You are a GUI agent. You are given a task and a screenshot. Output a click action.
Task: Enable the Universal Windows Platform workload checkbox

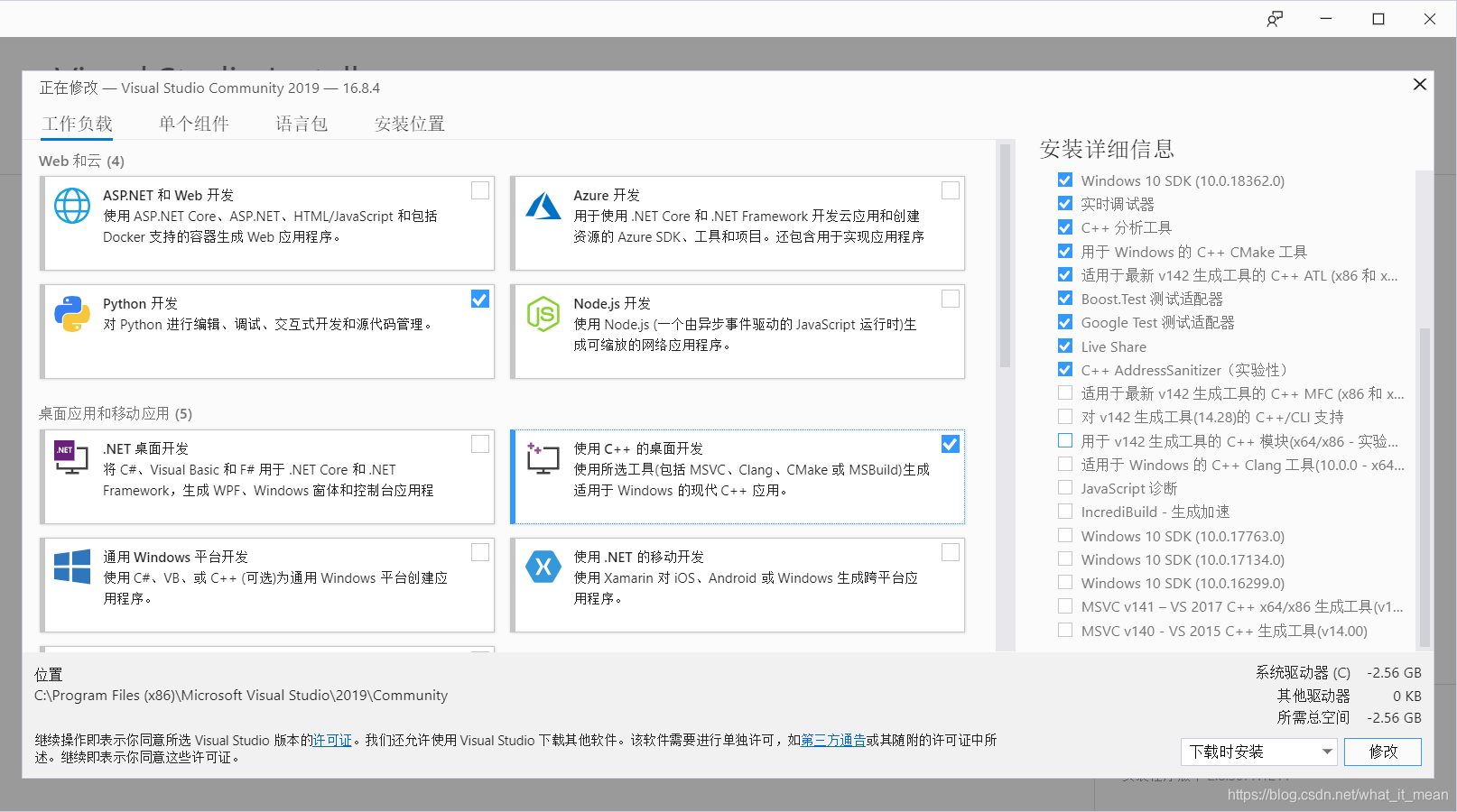tap(480, 552)
